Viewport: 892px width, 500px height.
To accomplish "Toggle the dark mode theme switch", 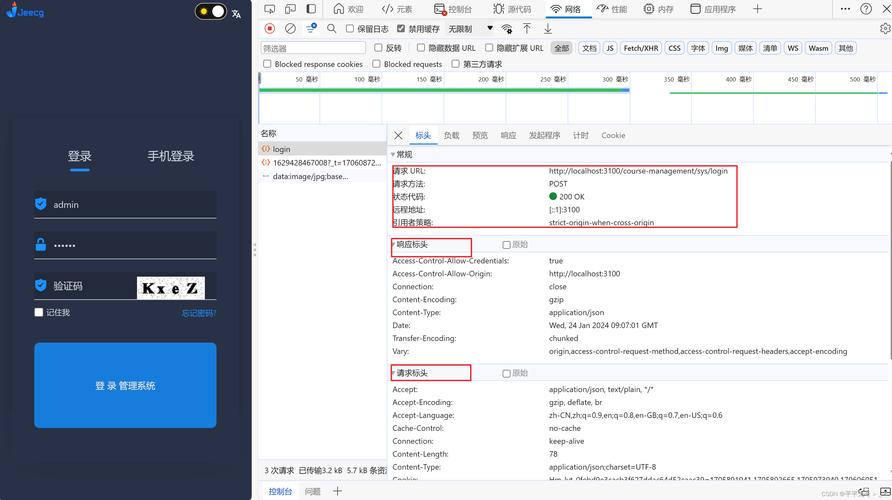I will click(x=211, y=12).
